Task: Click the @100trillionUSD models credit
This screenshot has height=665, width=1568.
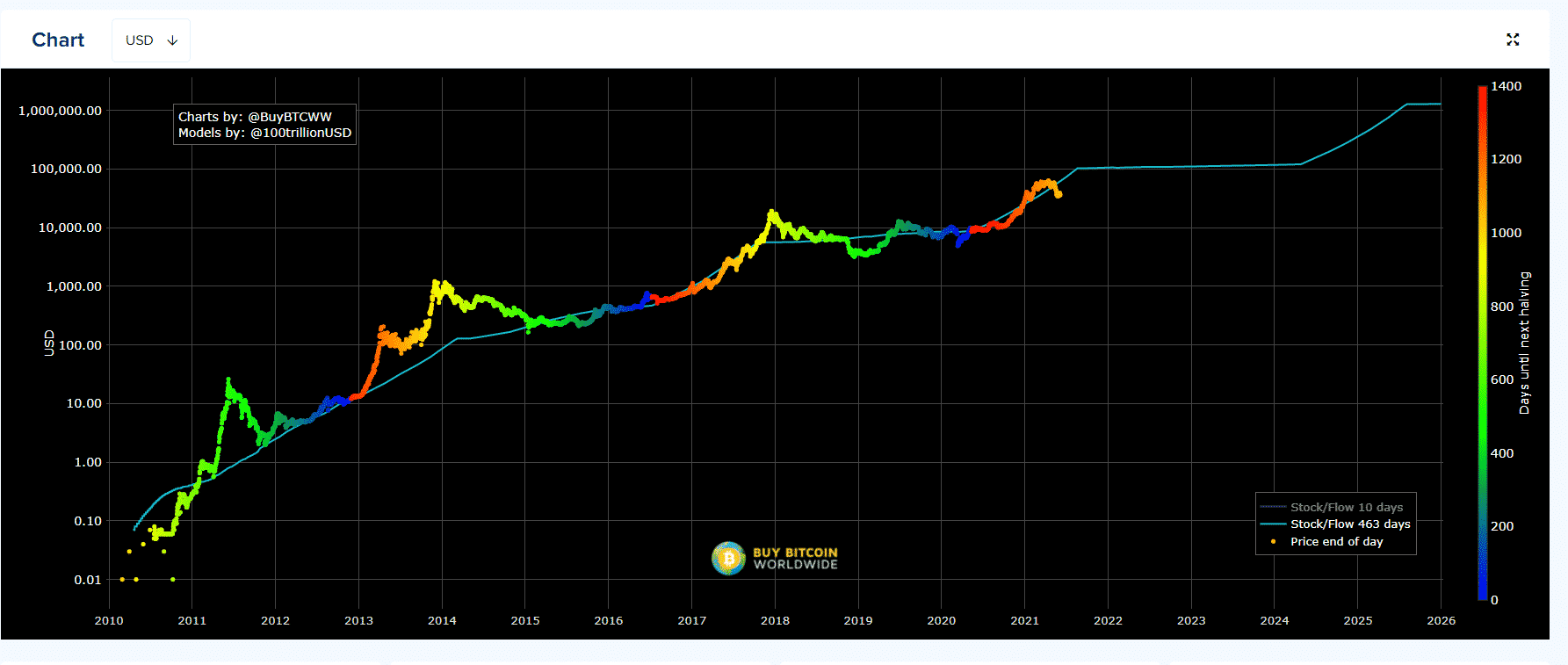Action: (x=300, y=133)
